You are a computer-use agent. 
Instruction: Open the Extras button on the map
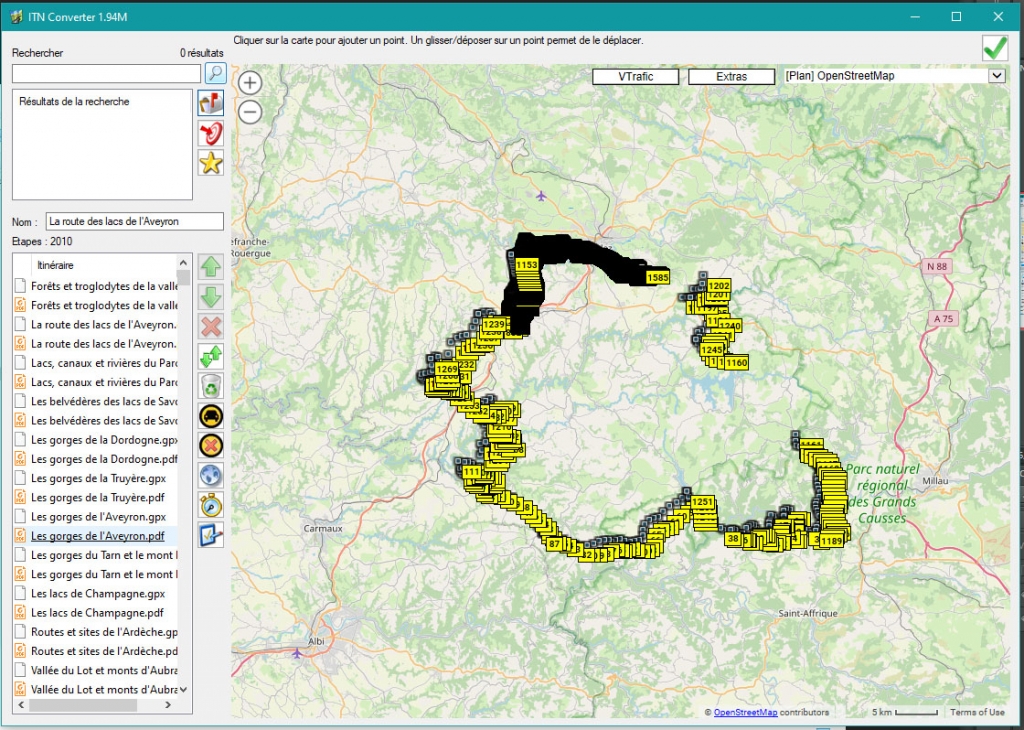pos(731,76)
